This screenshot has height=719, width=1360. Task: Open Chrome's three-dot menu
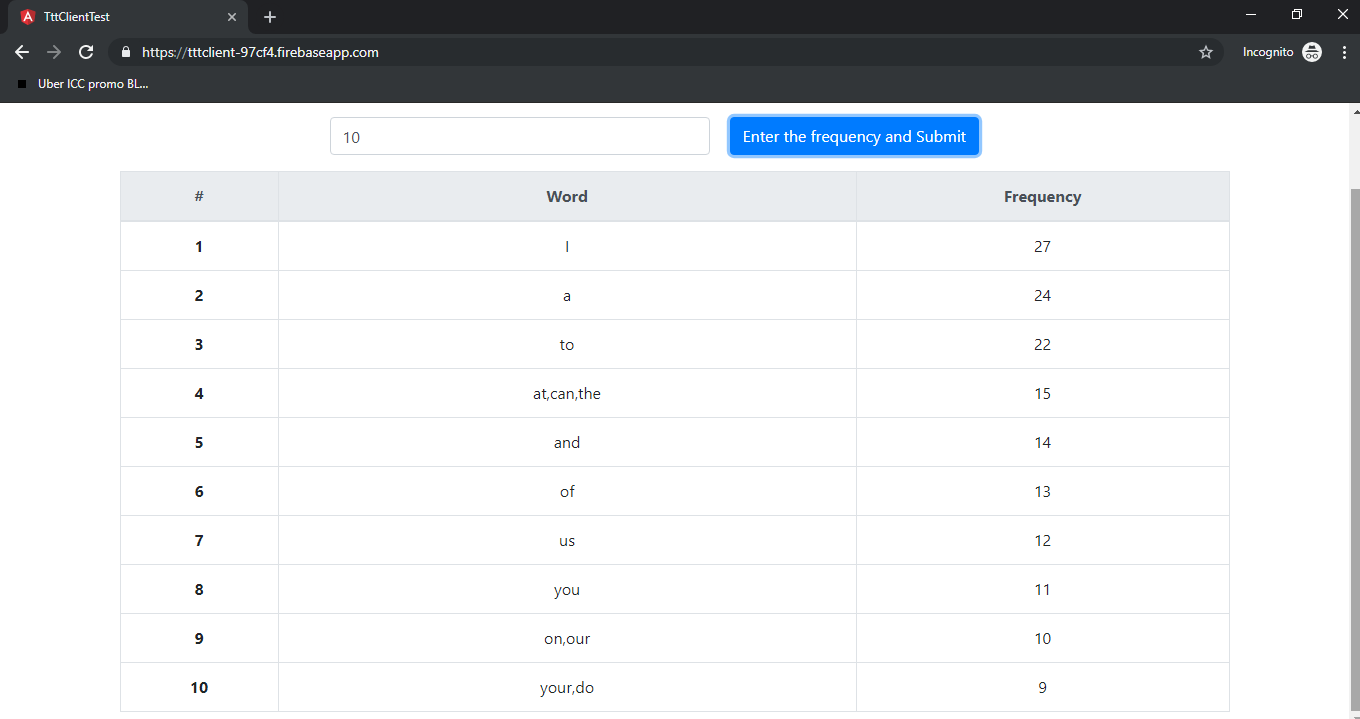tap(1344, 52)
